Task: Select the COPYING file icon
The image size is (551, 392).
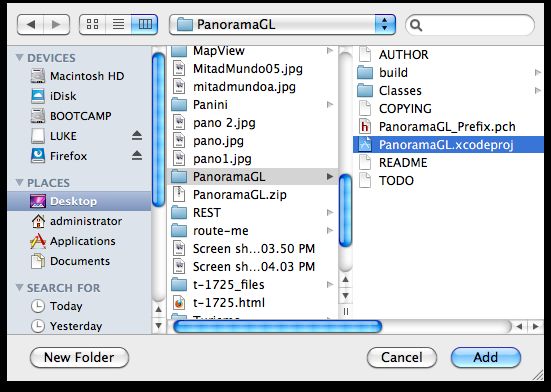Action: [x=365, y=109]
